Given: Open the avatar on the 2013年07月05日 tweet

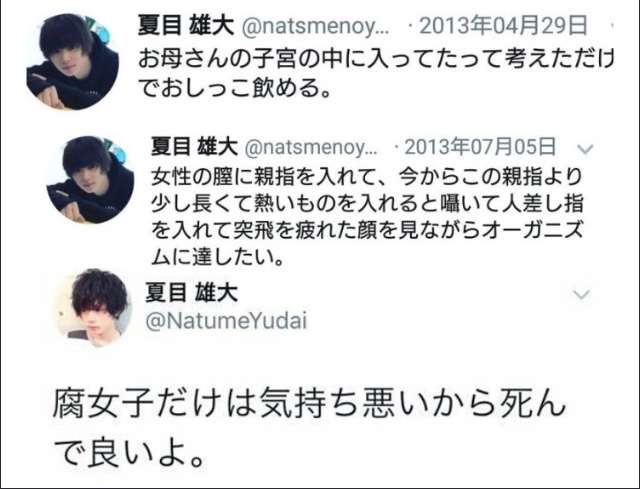Looking at the screenshot, I should click(91, 180).
